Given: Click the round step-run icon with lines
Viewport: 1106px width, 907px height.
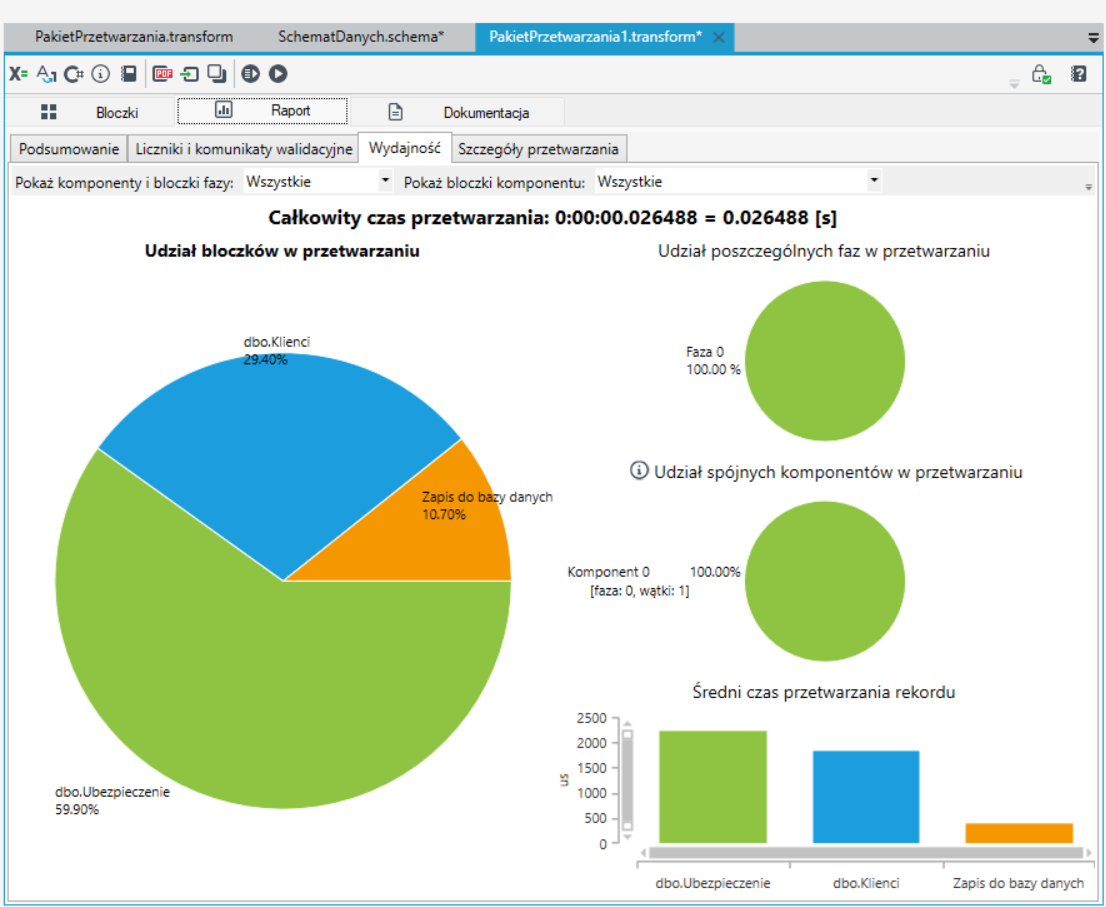Looking at the screenshot, I should tap(250, 74).
